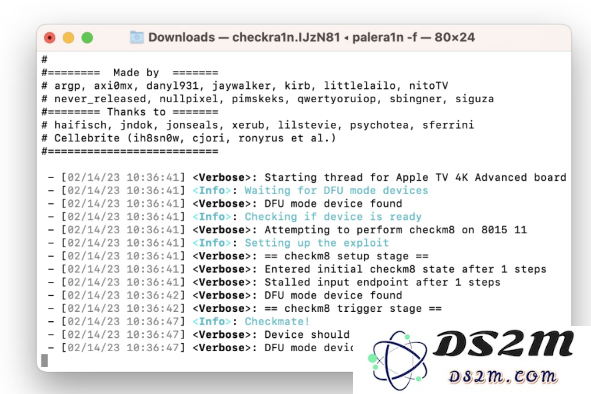The image size is (591, 394).
Task: Click the 'Cellebrite (ih8sn0w, cjori, ronyrus et al.)' line
Action: 188,138
